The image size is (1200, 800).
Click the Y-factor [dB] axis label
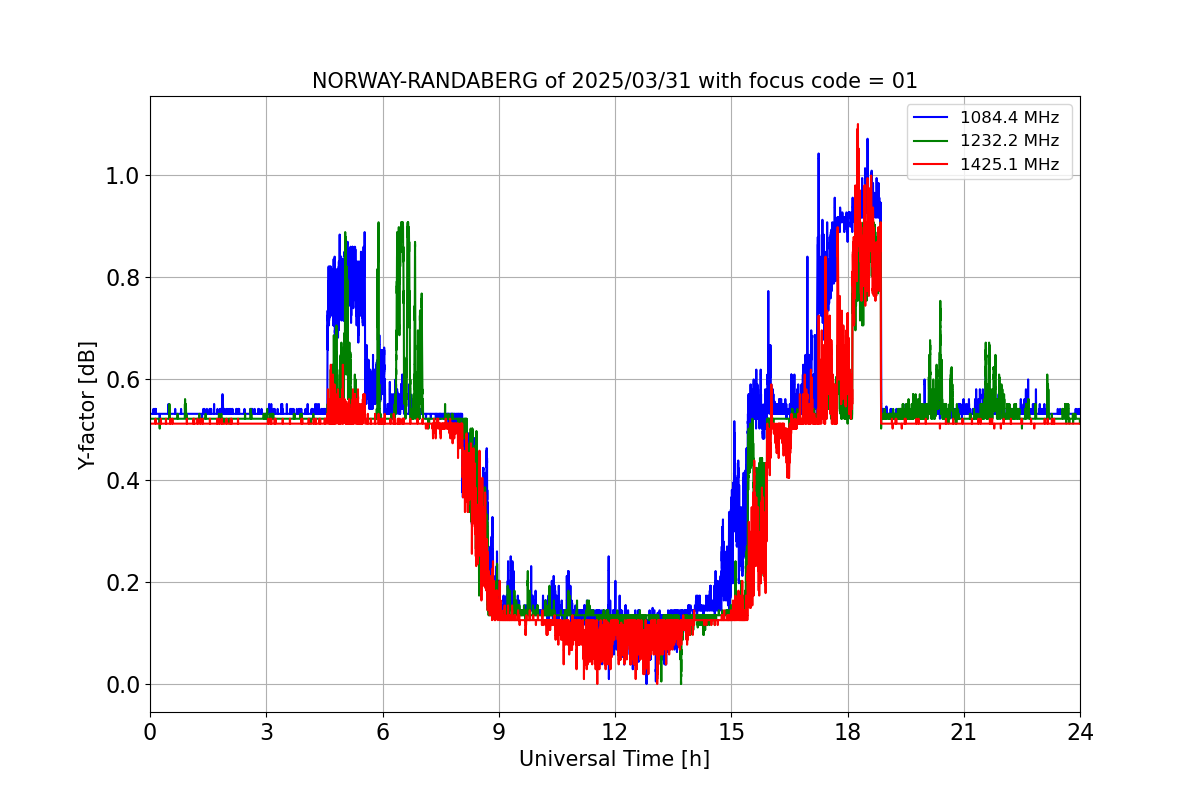pos(88,405)
